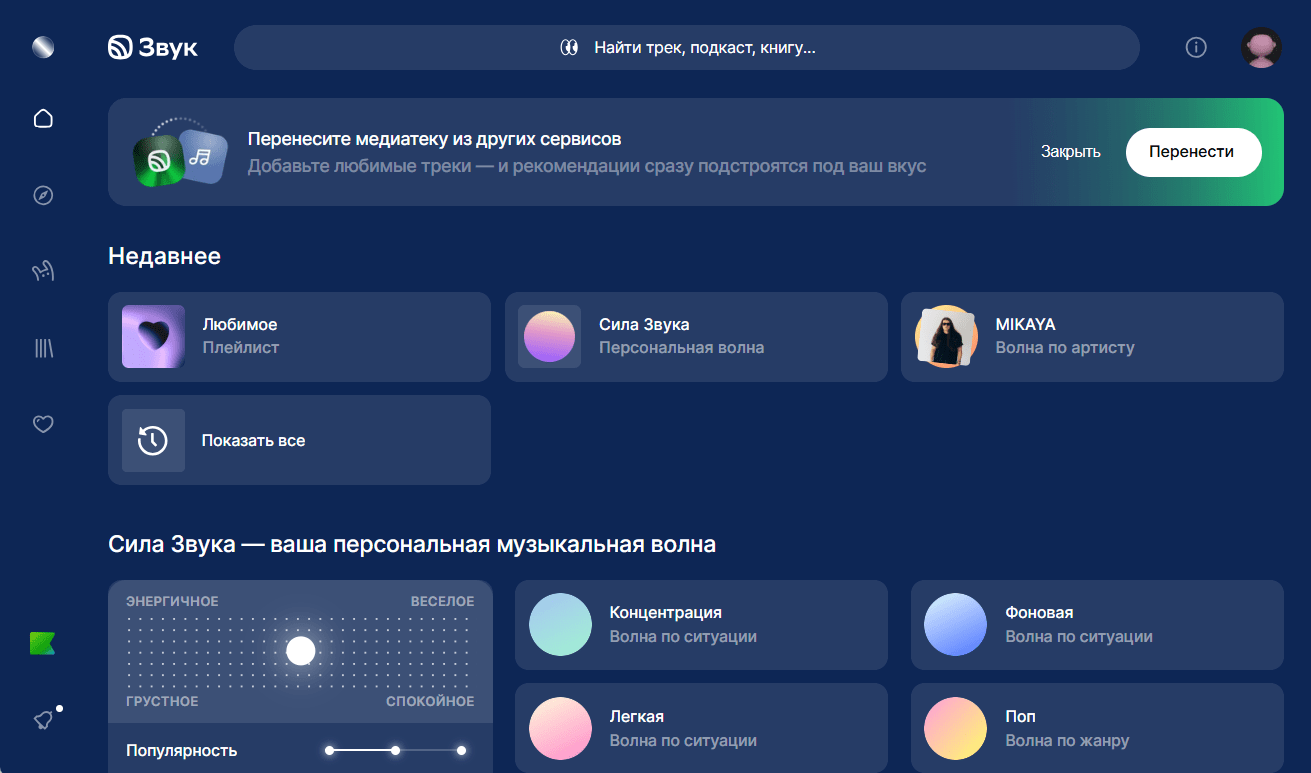This screenshot has height=773, width=1311.
Task: Click Показать все history card
Action: pos(299,440)
